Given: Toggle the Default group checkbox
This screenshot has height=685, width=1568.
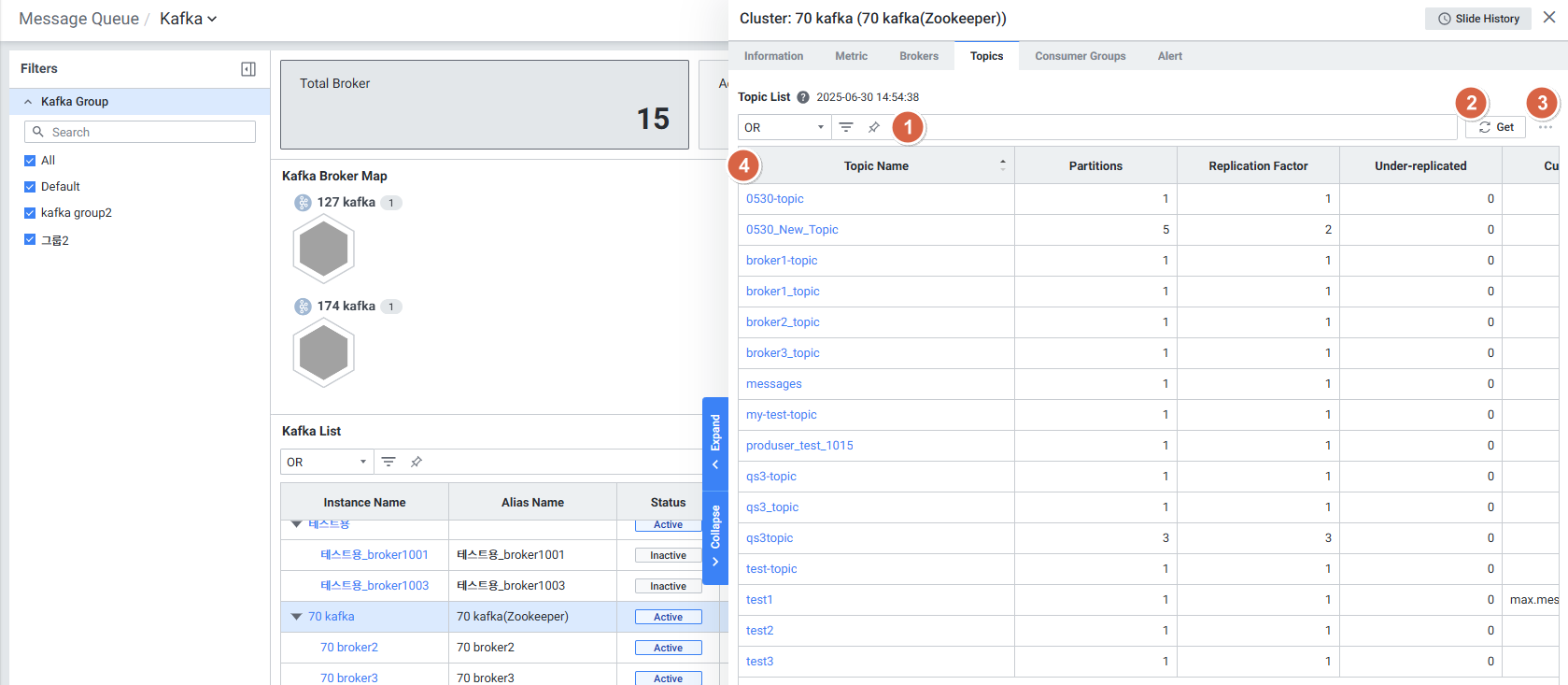Looking at the screenshot, I should pos(30,187).
